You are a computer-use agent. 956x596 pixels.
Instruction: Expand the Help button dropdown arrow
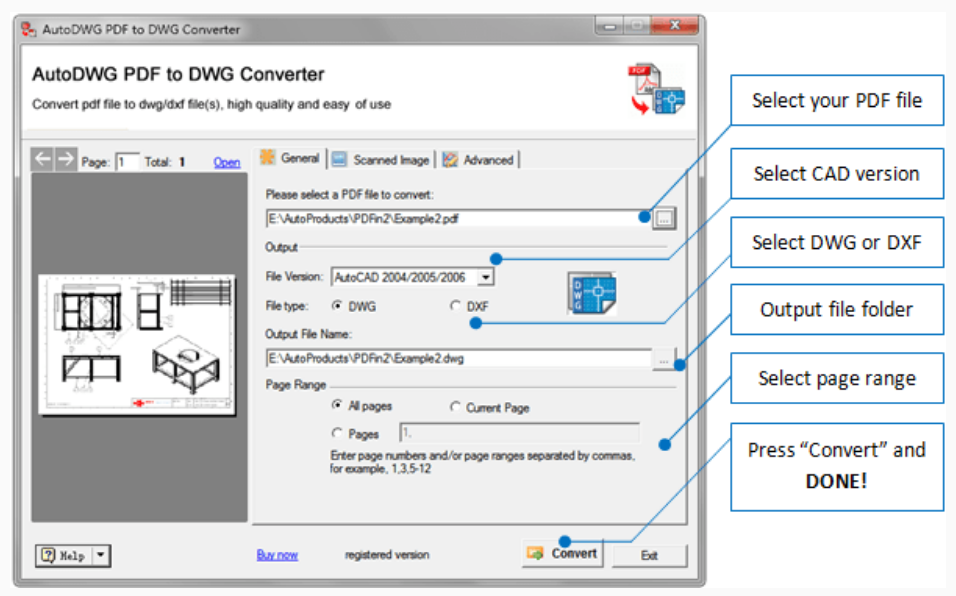pyautogui.click(x=101, y=555)
